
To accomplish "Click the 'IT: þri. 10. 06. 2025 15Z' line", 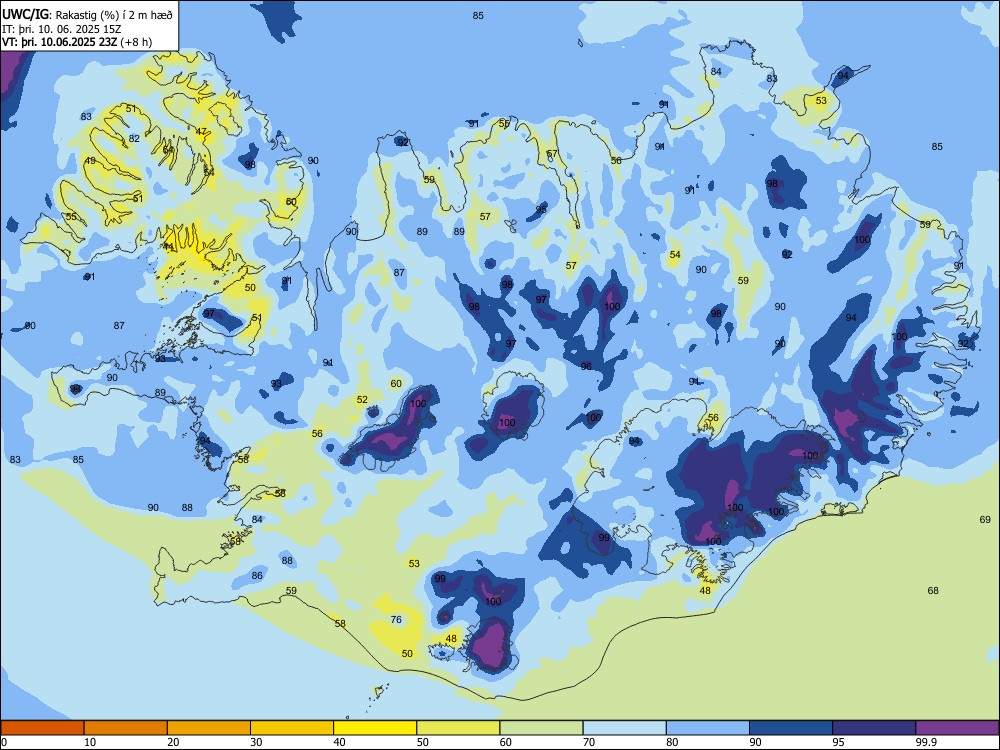I will [62, 29].
